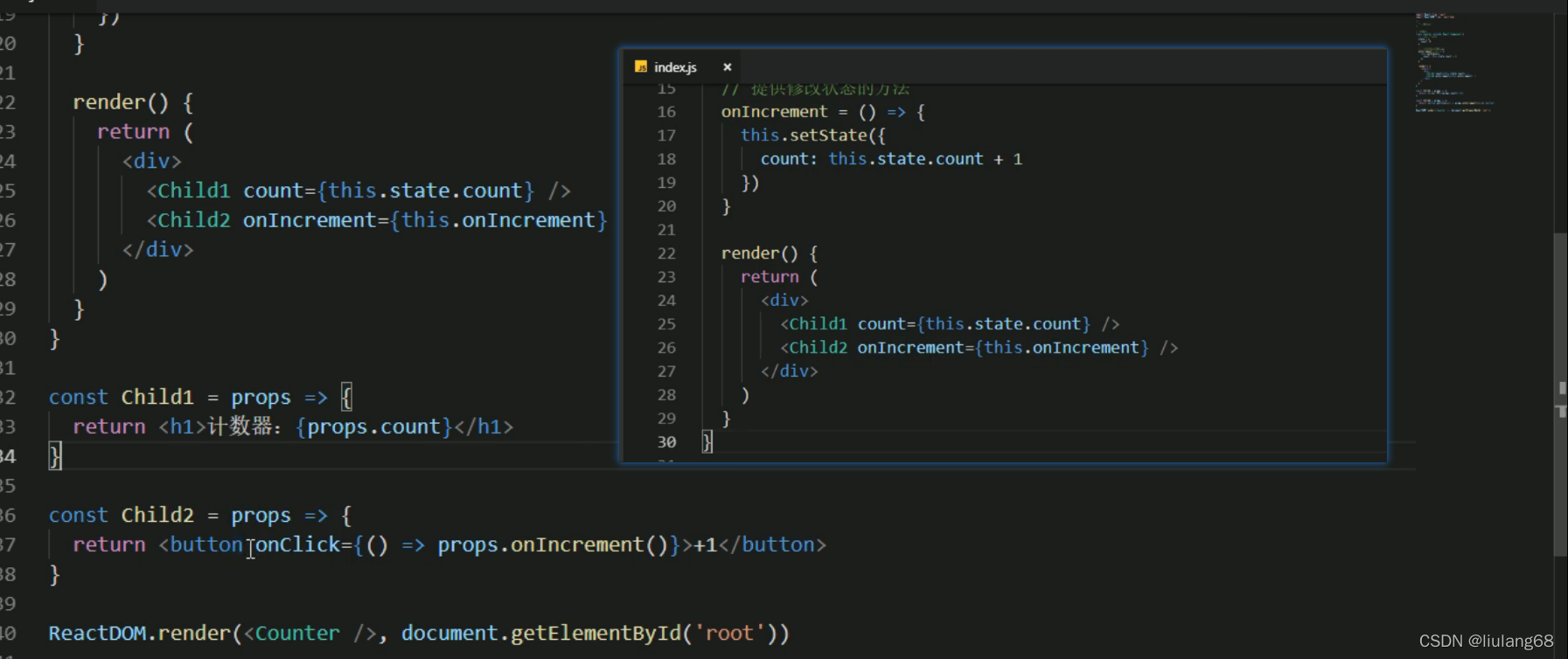Click 'props.onIncrement()' in the button line
1568x659 pixels.
pyautogui.click(x=553, y=545)
